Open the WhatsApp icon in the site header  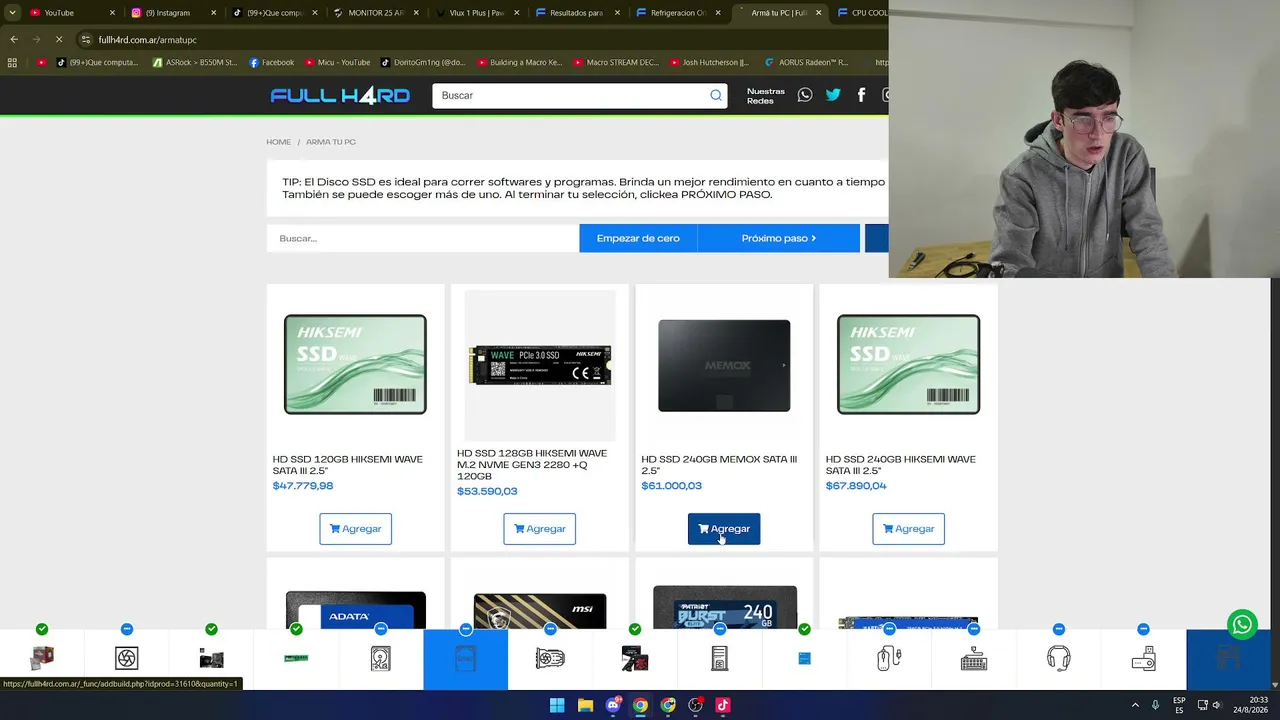(x=805, y=95)
